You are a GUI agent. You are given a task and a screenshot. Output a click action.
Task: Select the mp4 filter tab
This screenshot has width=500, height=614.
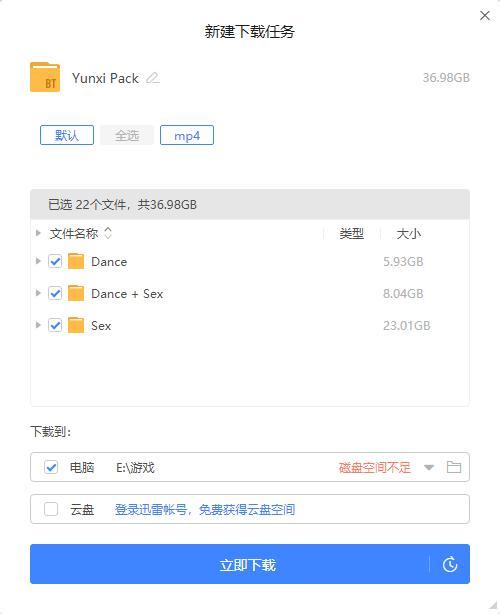(187, 135)
